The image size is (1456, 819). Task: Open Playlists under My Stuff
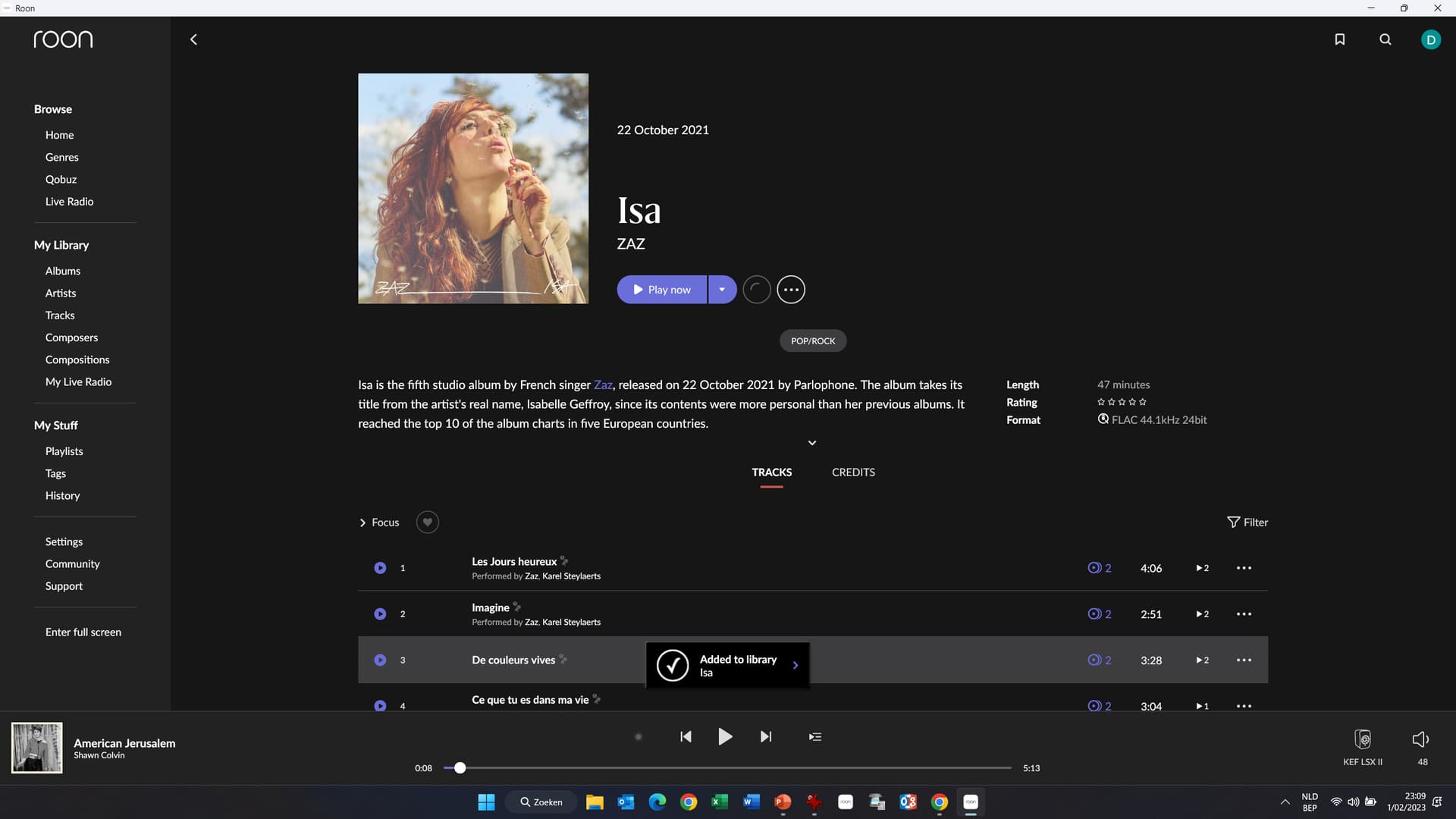click(x=64, y=451)
